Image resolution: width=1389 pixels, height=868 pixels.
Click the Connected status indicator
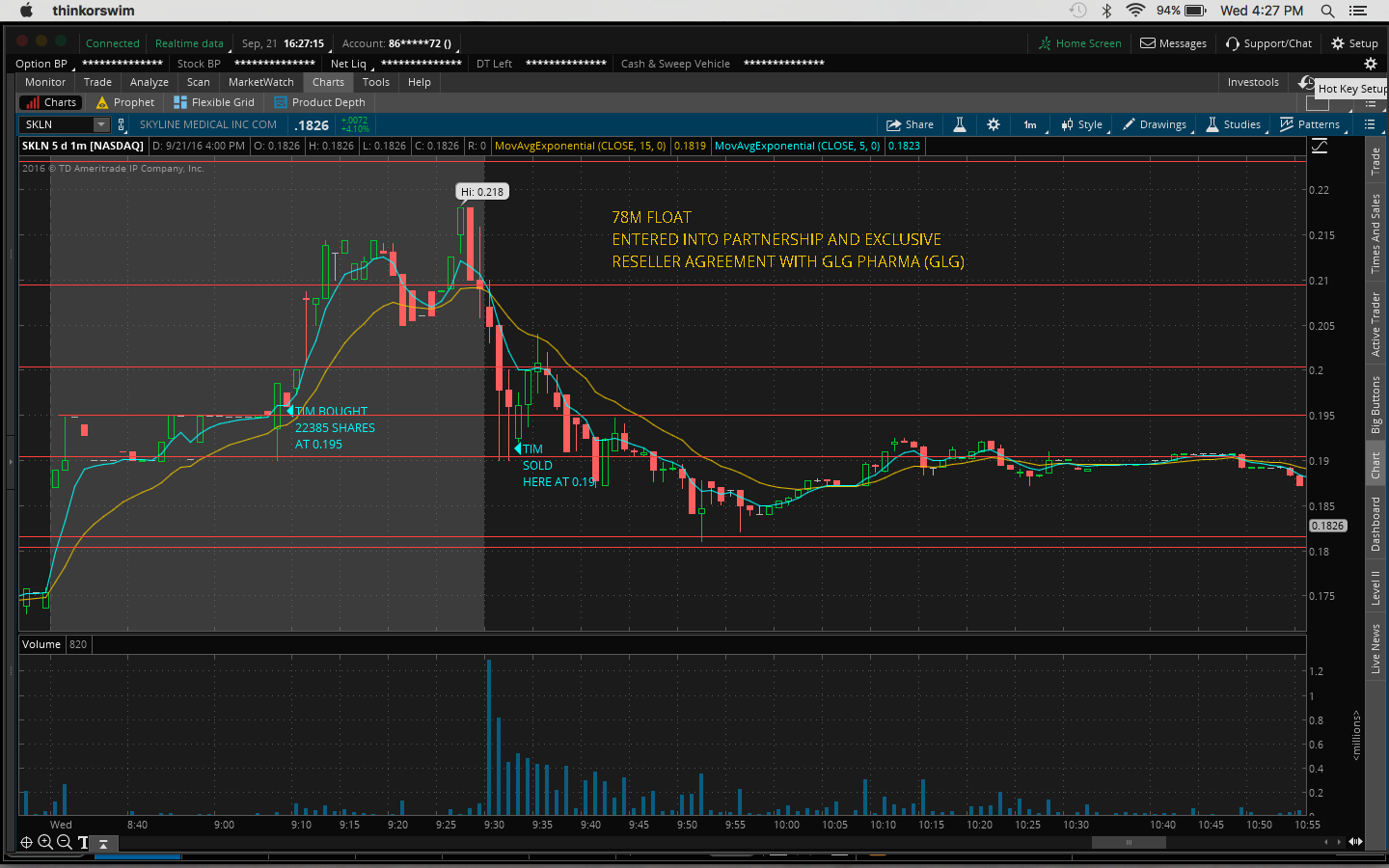[x=112, y=43]
